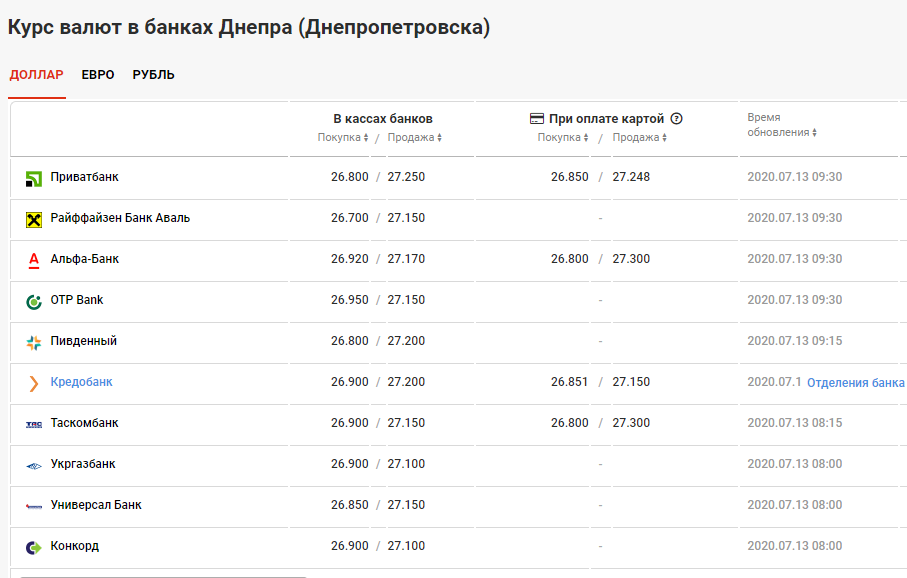Click the В кассах банков header

(383, 119)
